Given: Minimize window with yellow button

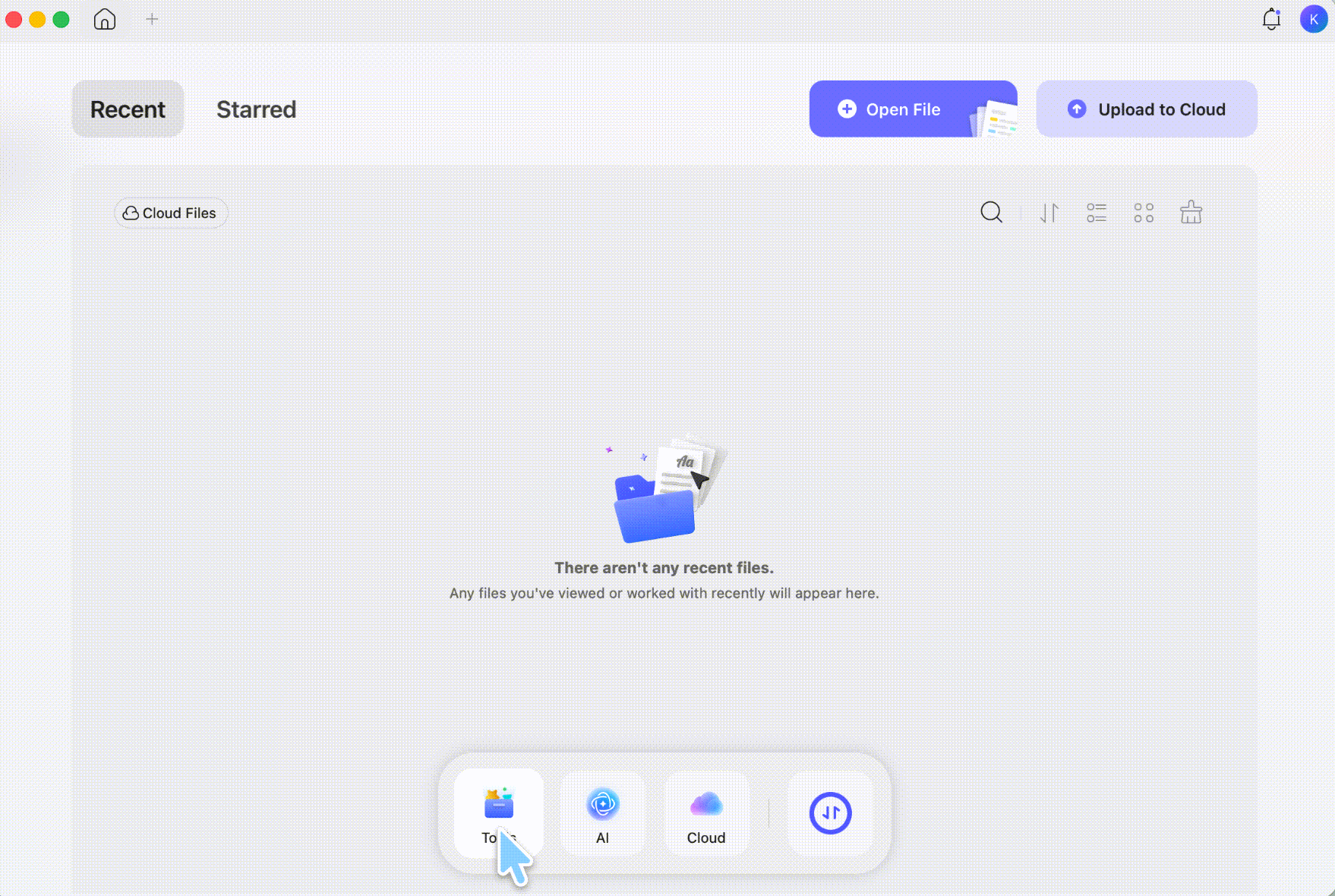Looking at the screenshot, I should 37,19.
